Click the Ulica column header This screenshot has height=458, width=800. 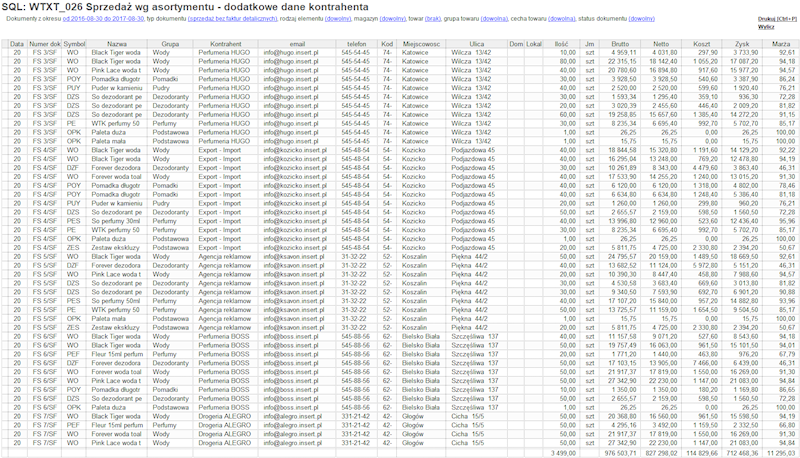[477, 44]
